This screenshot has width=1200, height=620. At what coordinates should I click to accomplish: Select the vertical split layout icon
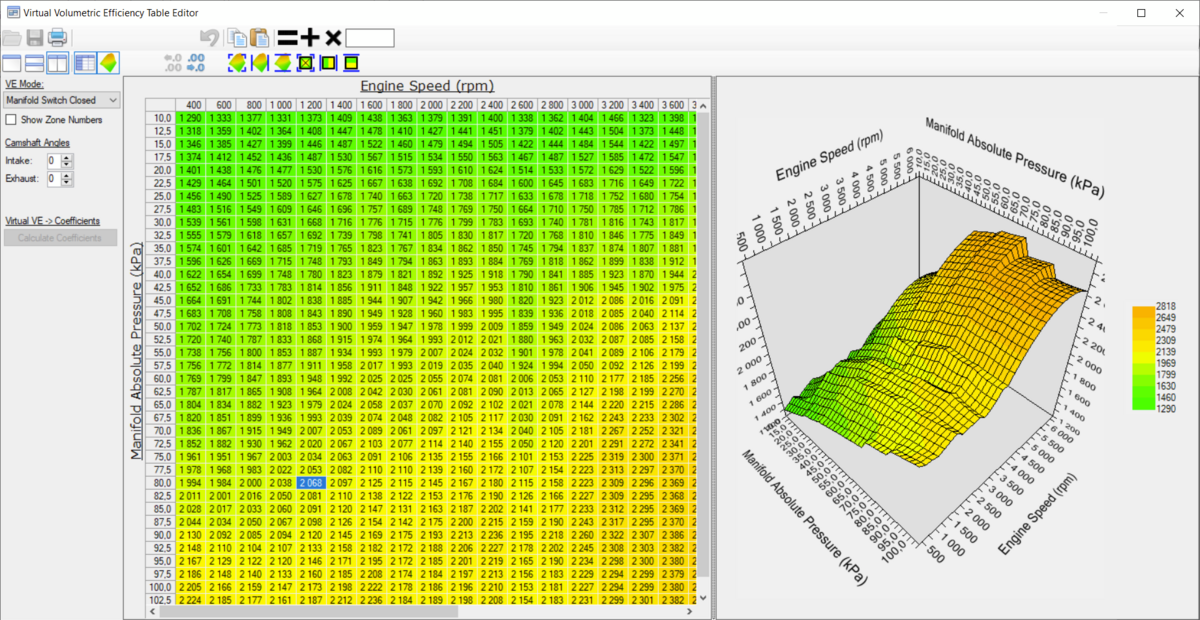[58, 63]
